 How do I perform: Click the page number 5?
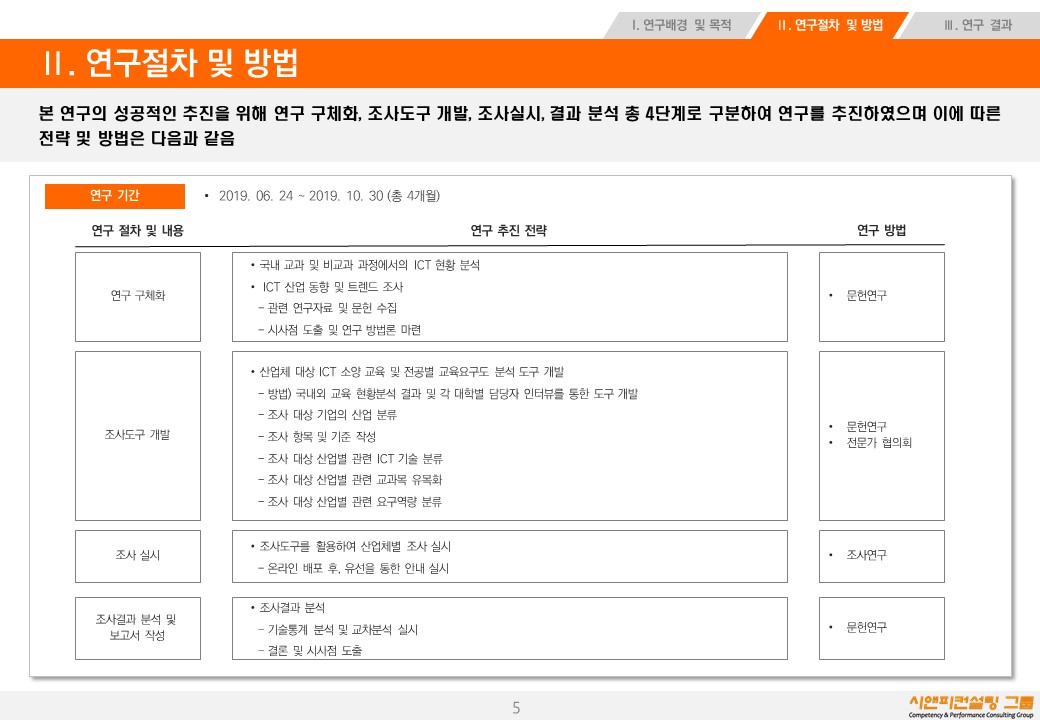516,708
